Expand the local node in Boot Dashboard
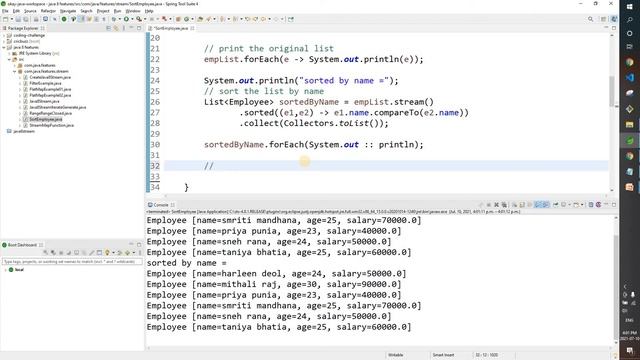This screenshot has height=360, width=640. pyautogui.click(x=5, y=270)
